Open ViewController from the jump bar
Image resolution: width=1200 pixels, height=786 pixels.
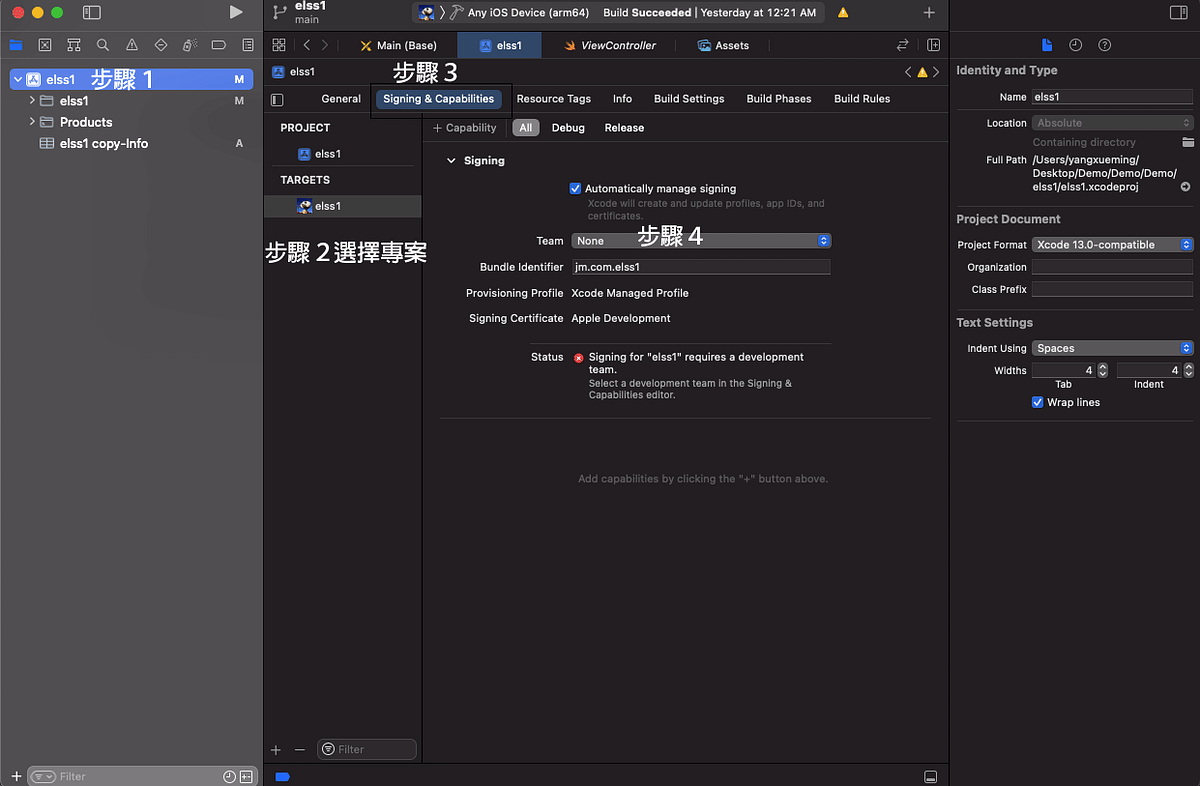(x=621, y=44)
